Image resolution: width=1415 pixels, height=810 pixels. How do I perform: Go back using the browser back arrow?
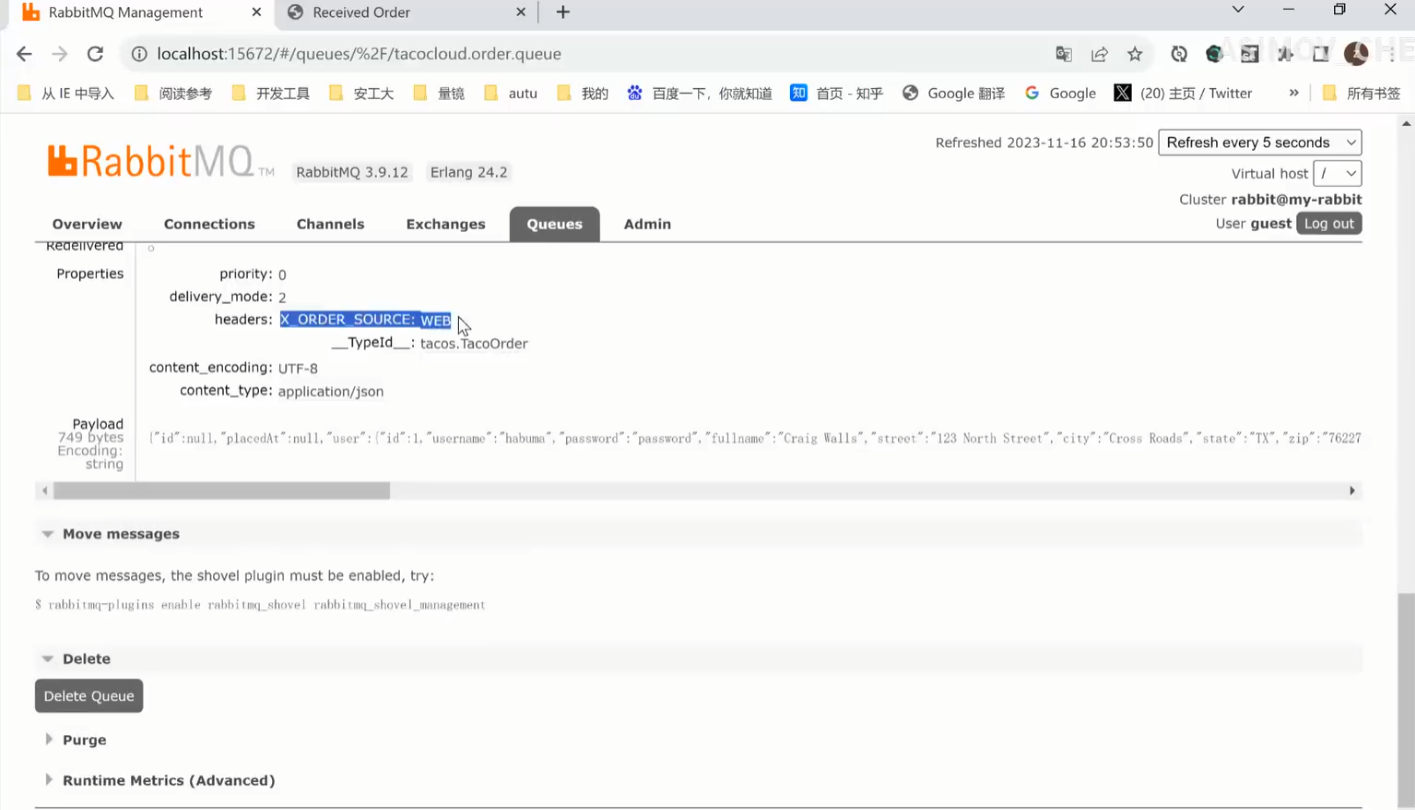24,54
